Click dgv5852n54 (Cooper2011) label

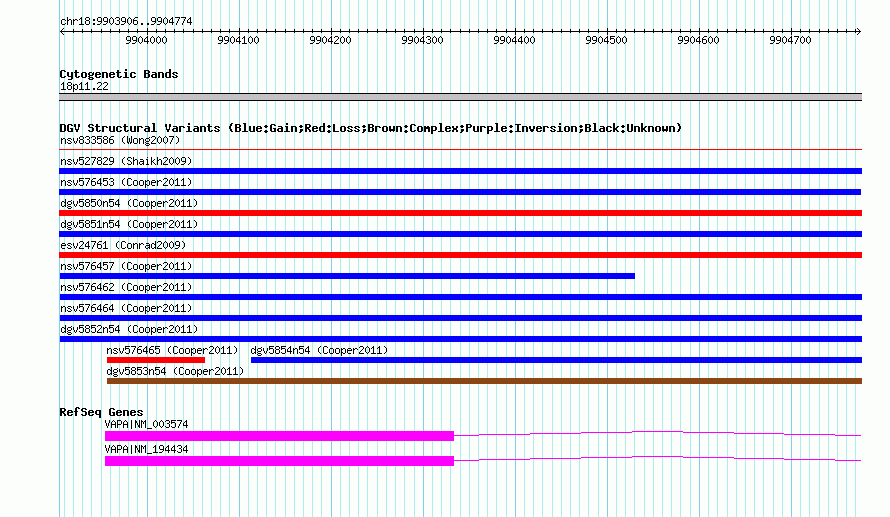(129, 329)
